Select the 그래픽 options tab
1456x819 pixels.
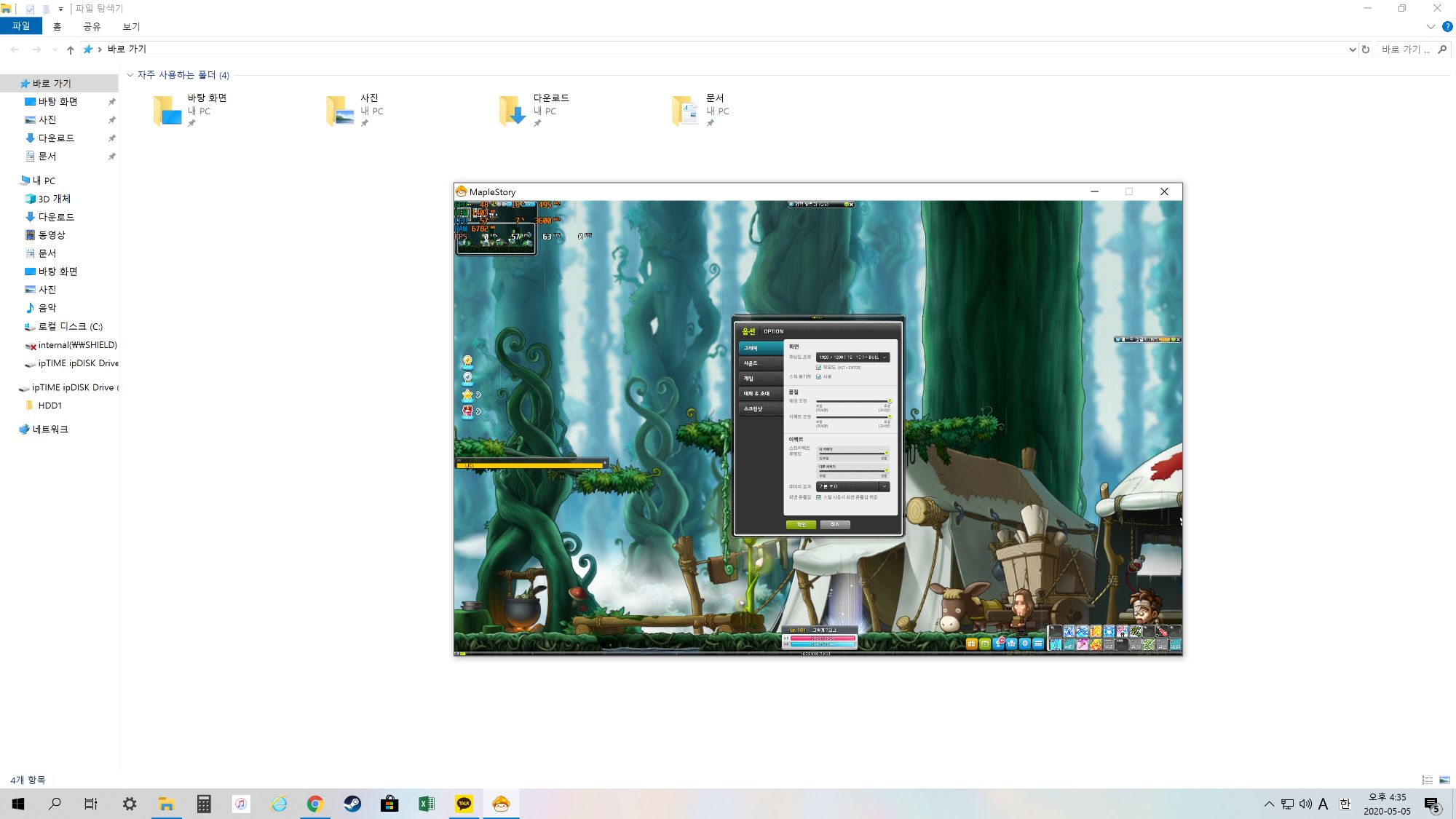click(761, 348)
